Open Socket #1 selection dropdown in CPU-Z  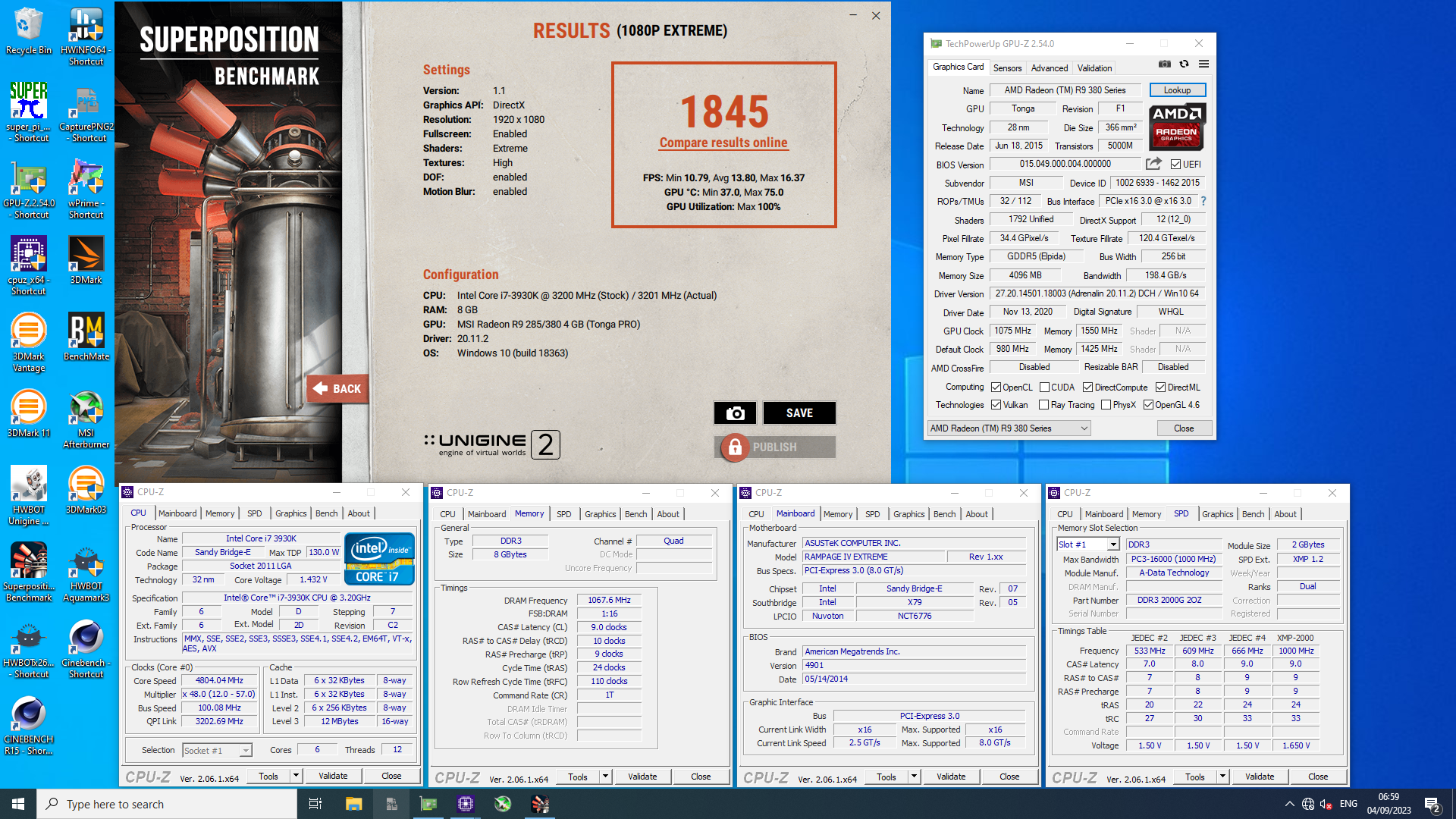point(217,750)
